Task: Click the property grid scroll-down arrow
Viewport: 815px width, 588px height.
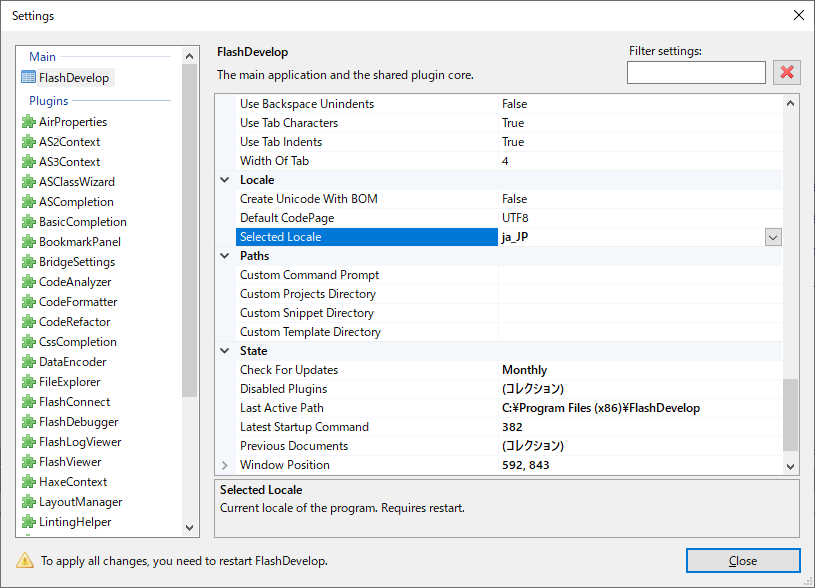Action: click(790, 466)
